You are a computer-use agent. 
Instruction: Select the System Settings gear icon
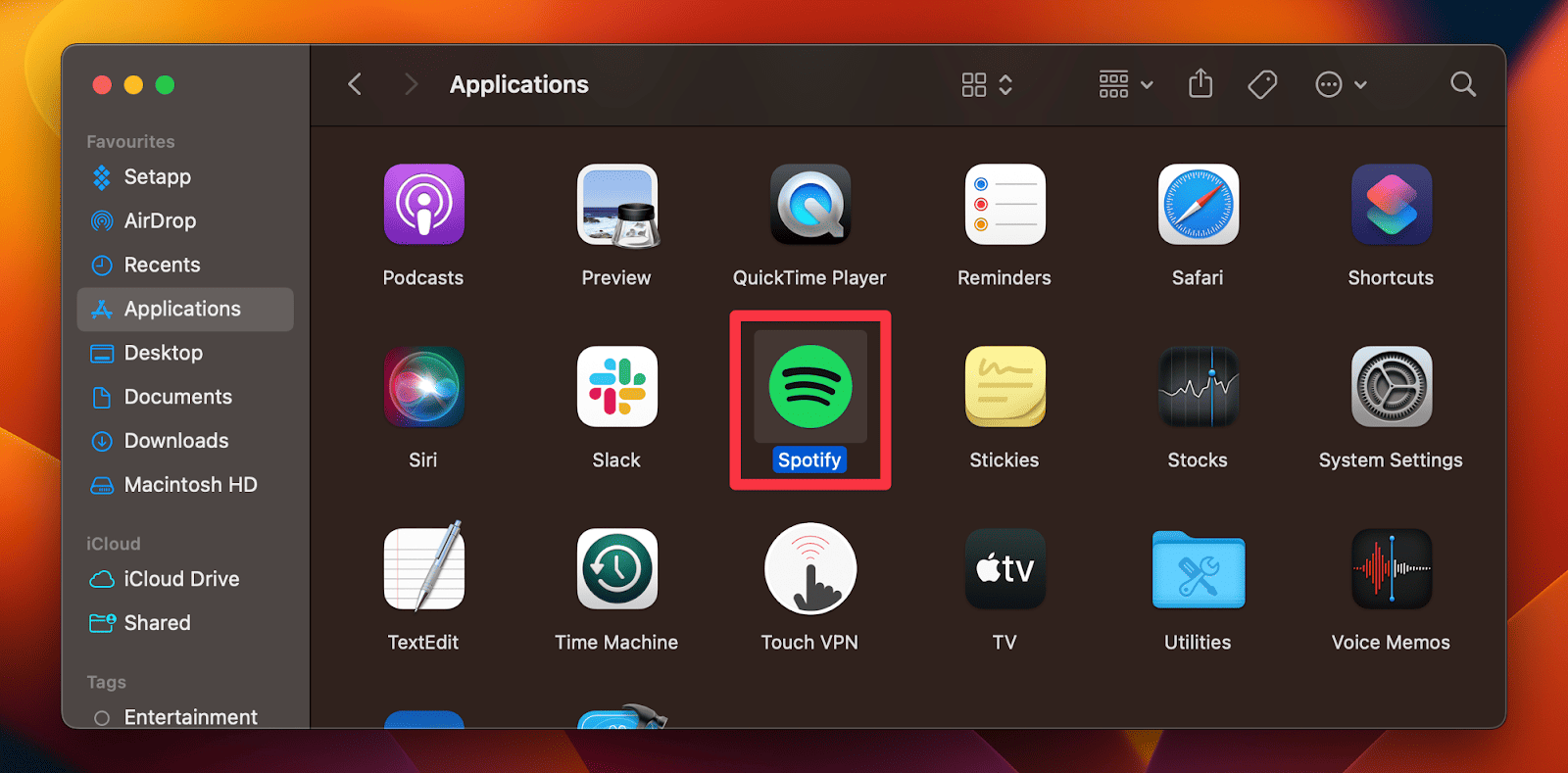[1392, 387]
